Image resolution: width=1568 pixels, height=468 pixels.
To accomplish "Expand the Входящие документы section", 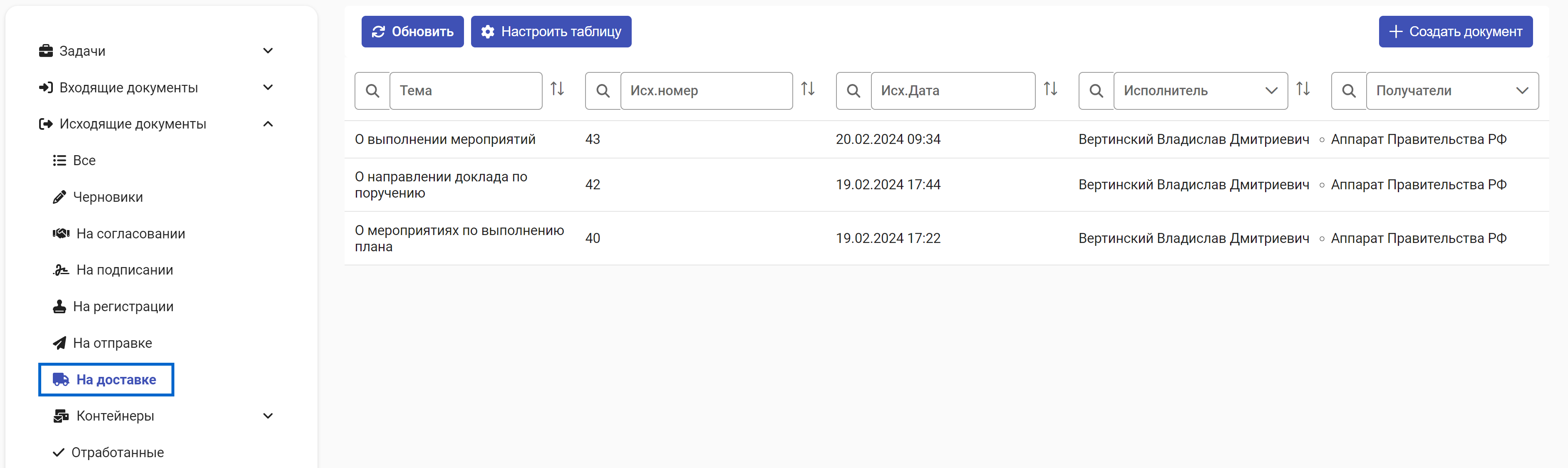I will [x=268, y=88].
